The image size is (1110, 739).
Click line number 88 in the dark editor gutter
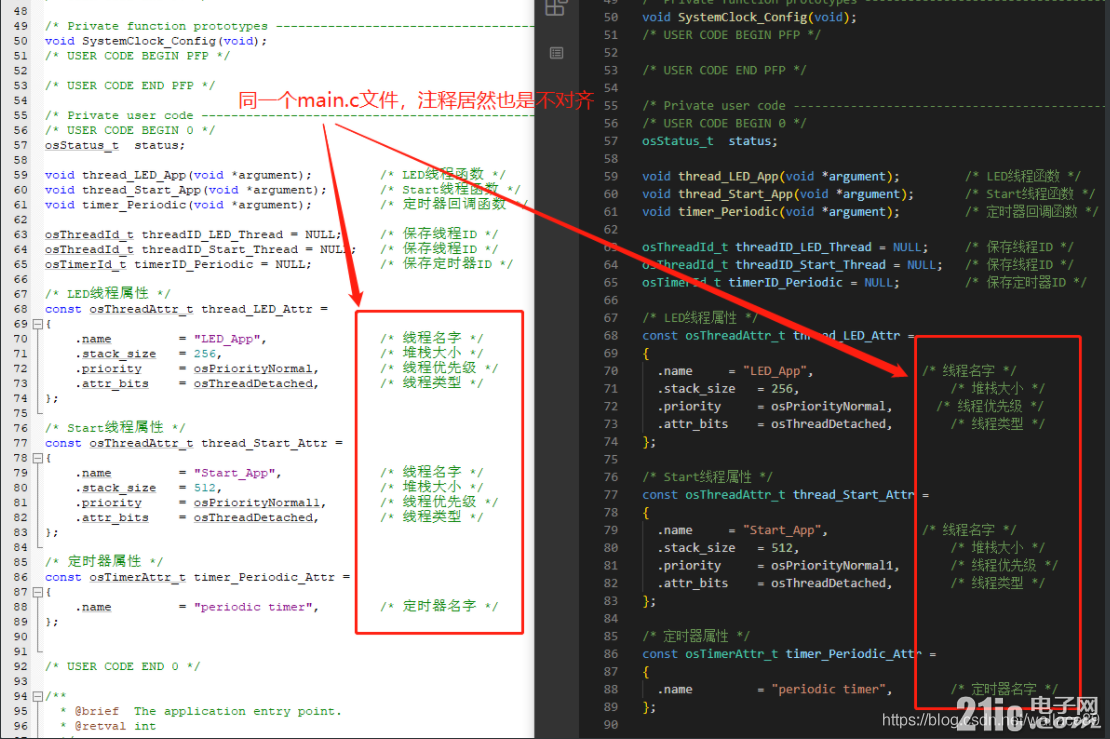point(611,689)
